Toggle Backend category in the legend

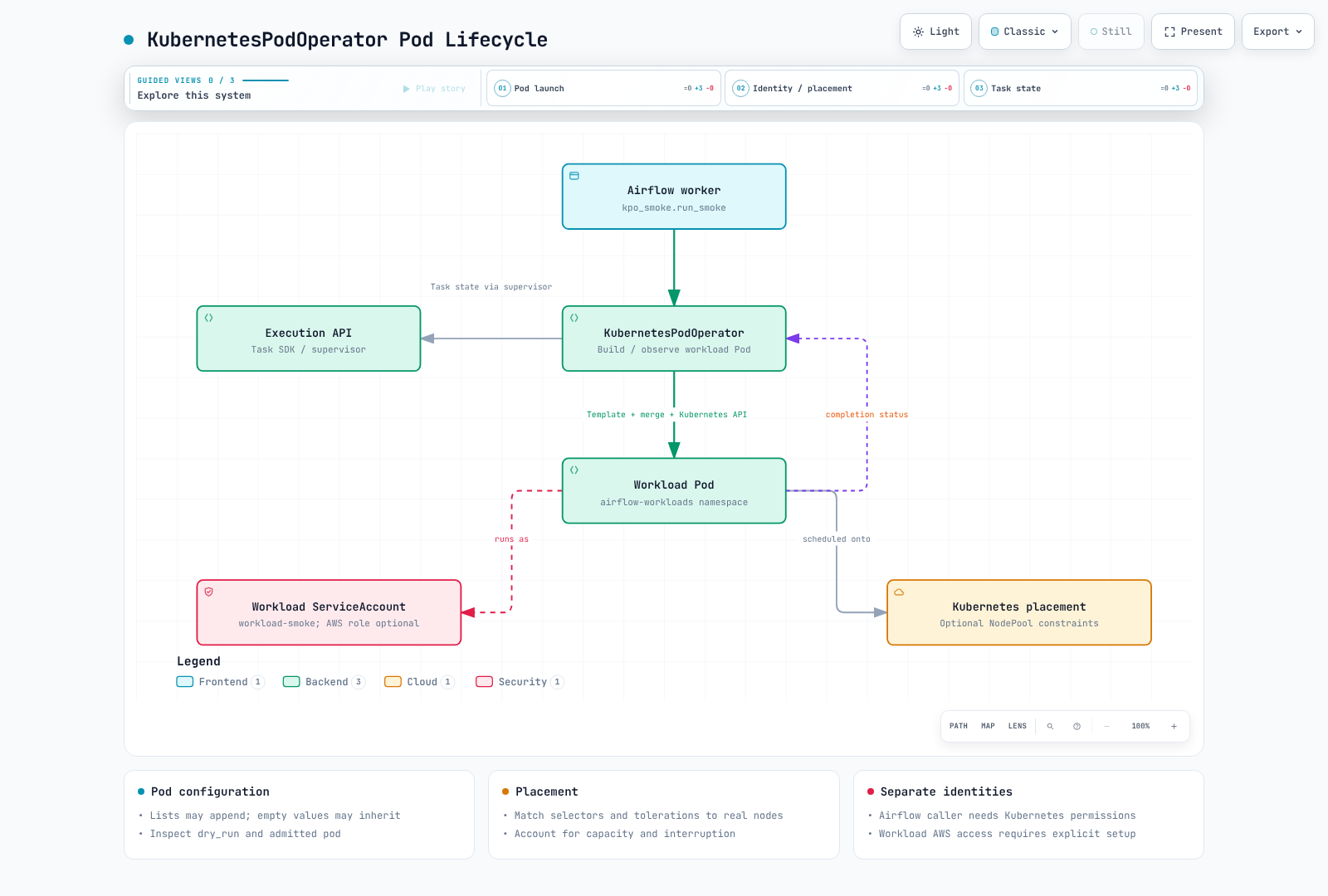[x=324, y=682]
